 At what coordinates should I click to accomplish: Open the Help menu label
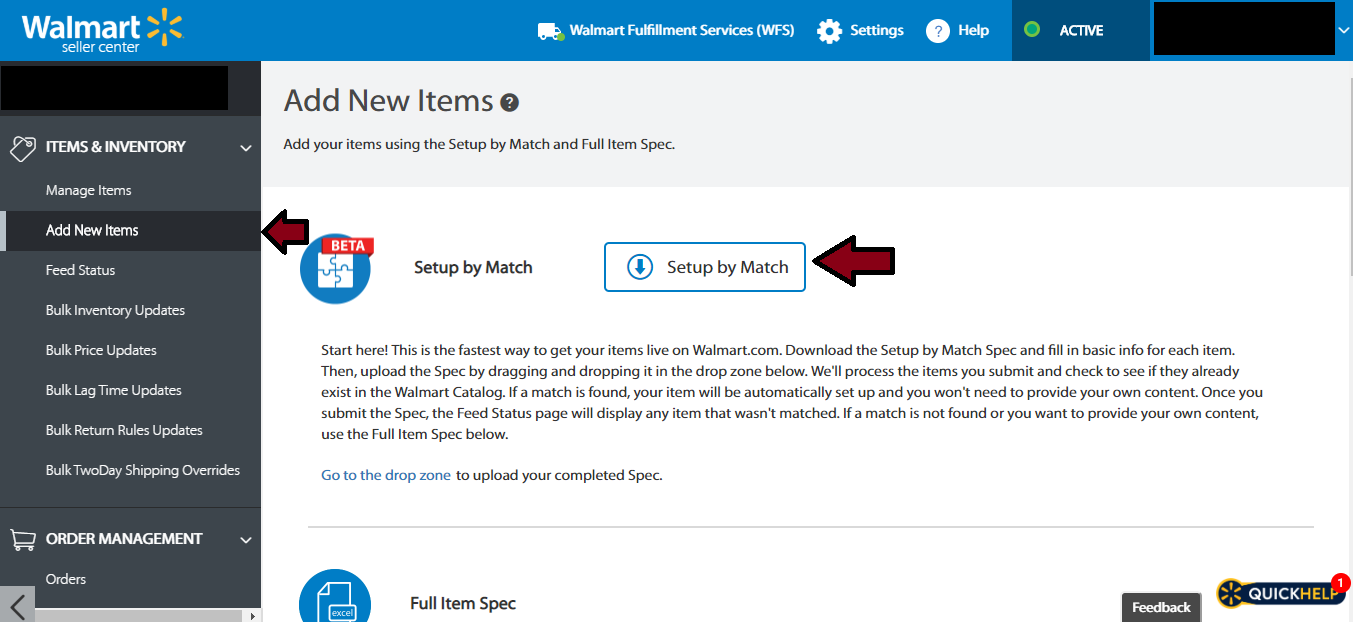point(973,30)
